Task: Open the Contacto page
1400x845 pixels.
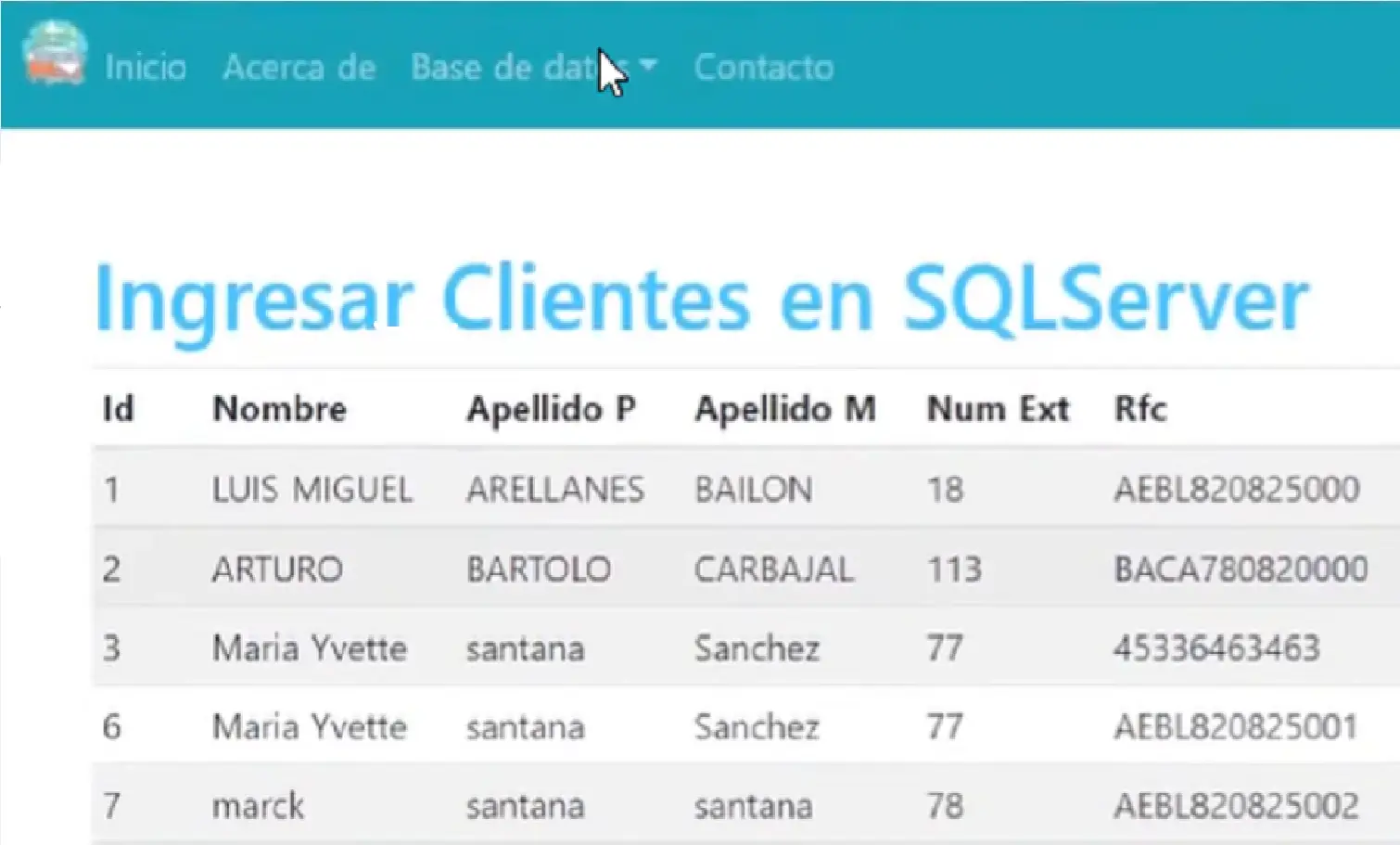Action: coord(764,67)
